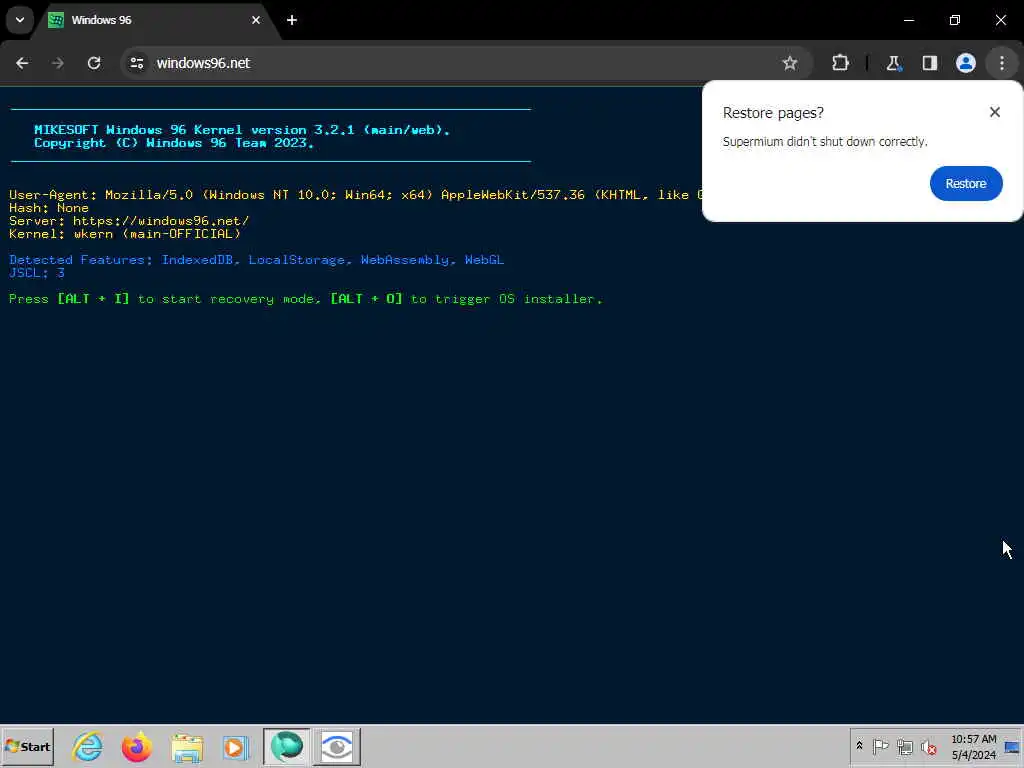The width and height of the screenshot is (1024, 768).
Task: Click the 'Hash: None' line
Action: click(49, 208)
